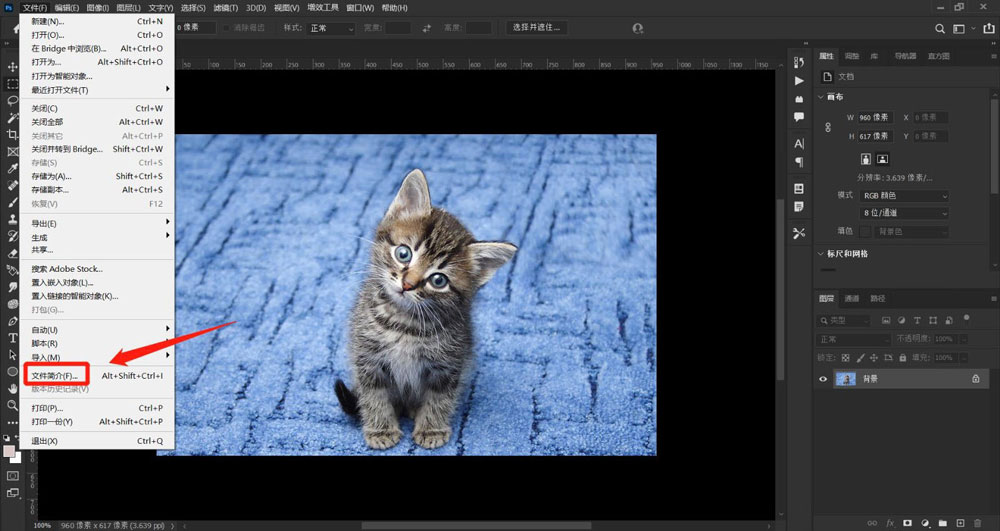Click the 选择并遮住... button
The image size is (1000, 531).
537,27
